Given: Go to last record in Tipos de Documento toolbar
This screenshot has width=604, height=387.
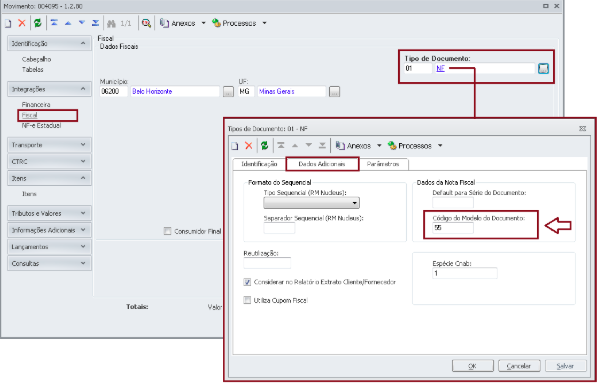Looking at the screenshot, I should [322, 146].
